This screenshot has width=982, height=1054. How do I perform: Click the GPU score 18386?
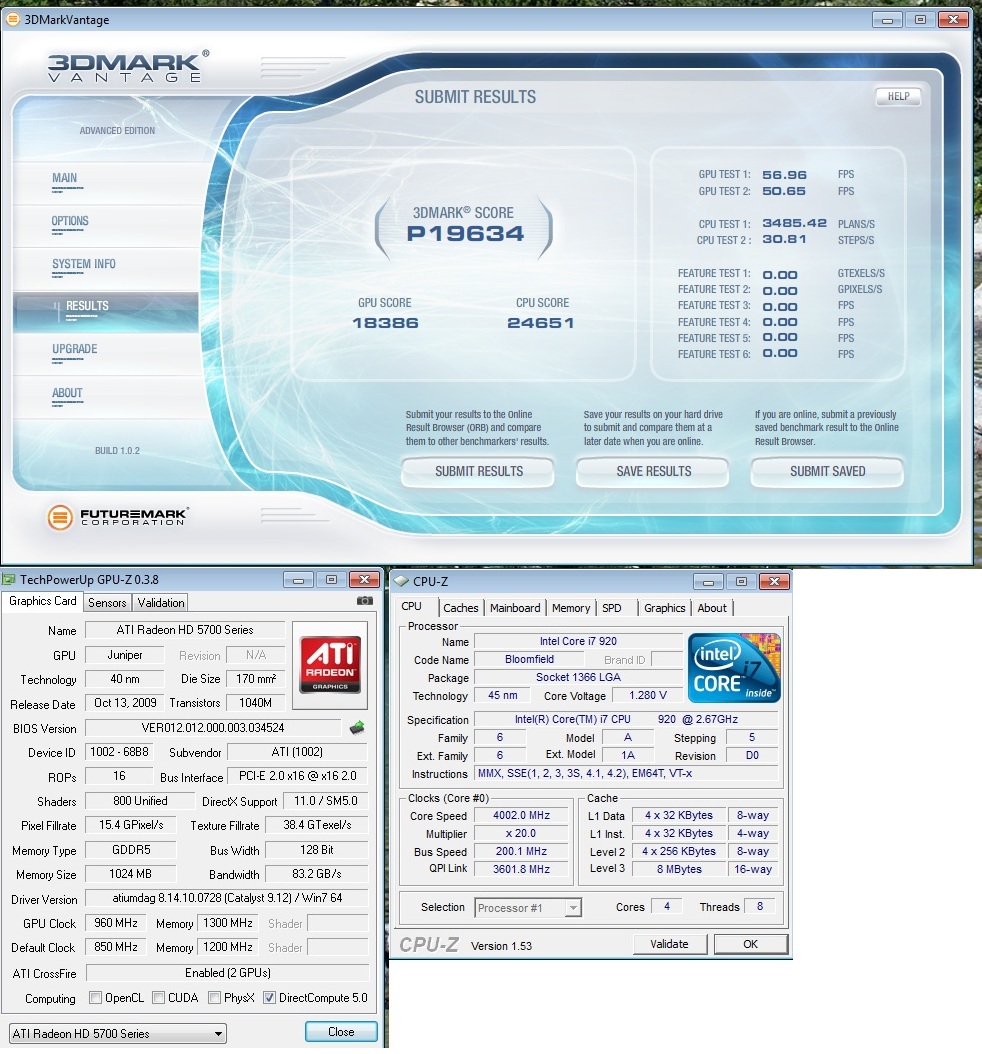point(385,323)
